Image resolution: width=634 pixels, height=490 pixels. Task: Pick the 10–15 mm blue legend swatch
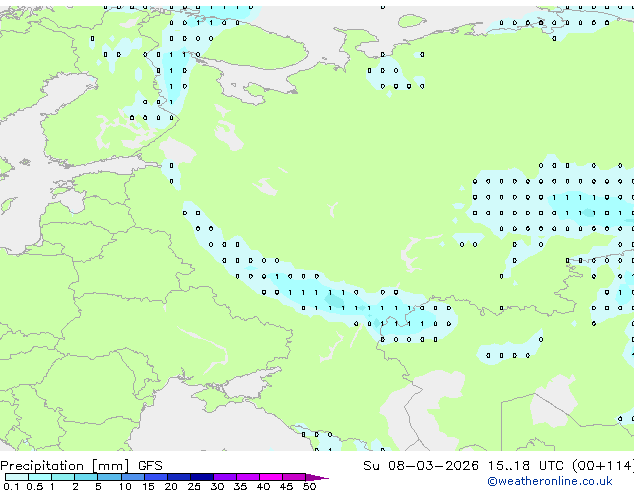[132, 477]
